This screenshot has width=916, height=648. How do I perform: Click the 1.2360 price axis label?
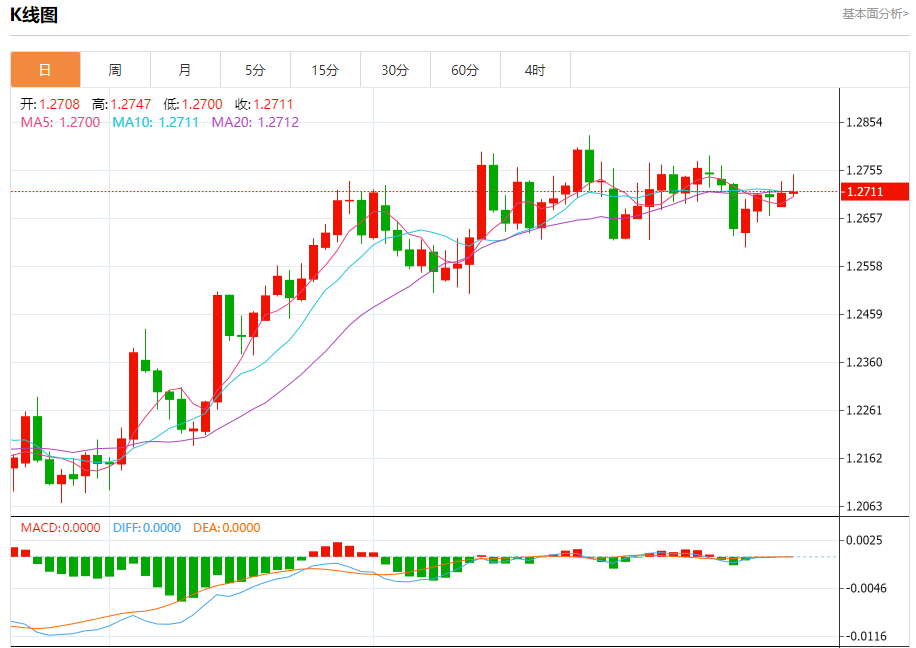[864, 362]
